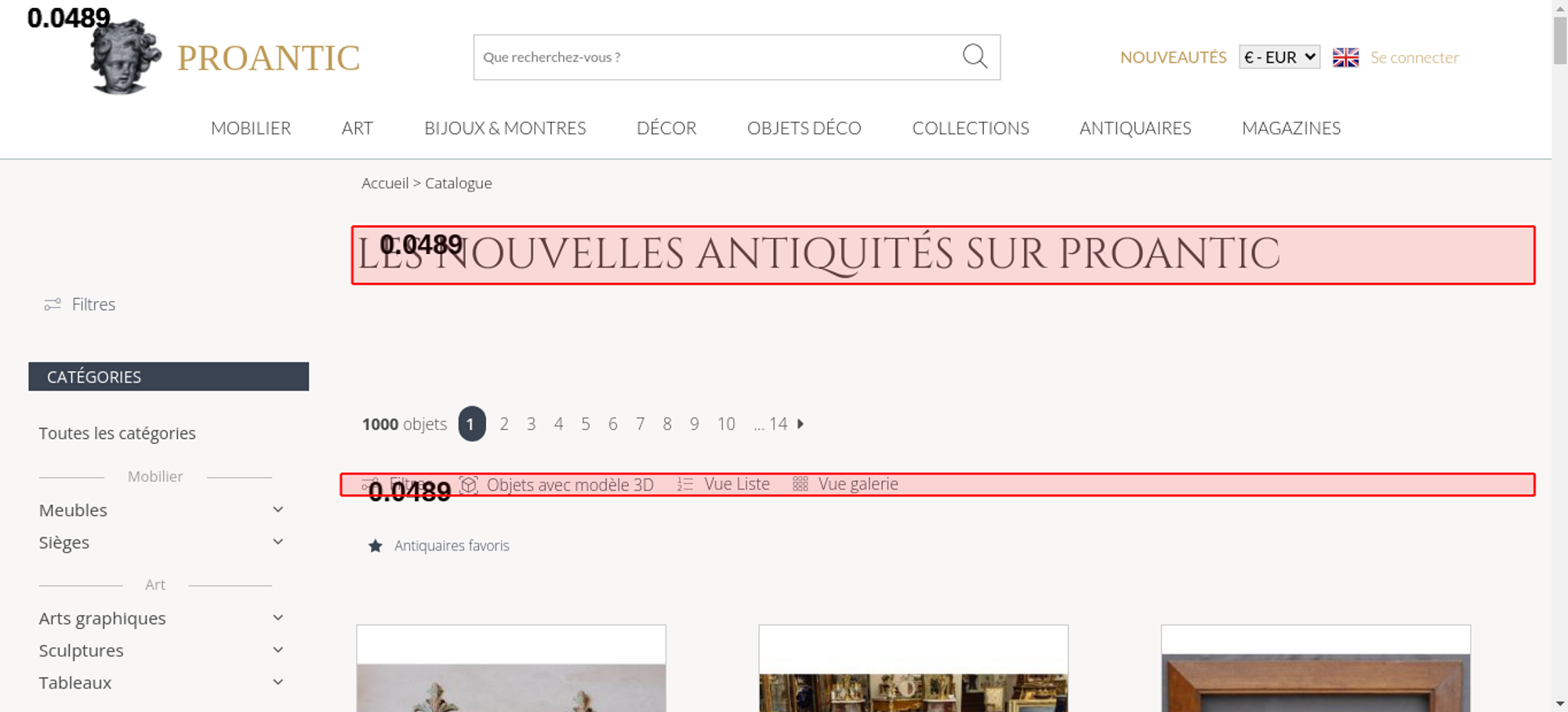Open the EUR currency dropdown
This screenshot has height=712, width=1568.
pyautogui.click(x=1279, y=57)
